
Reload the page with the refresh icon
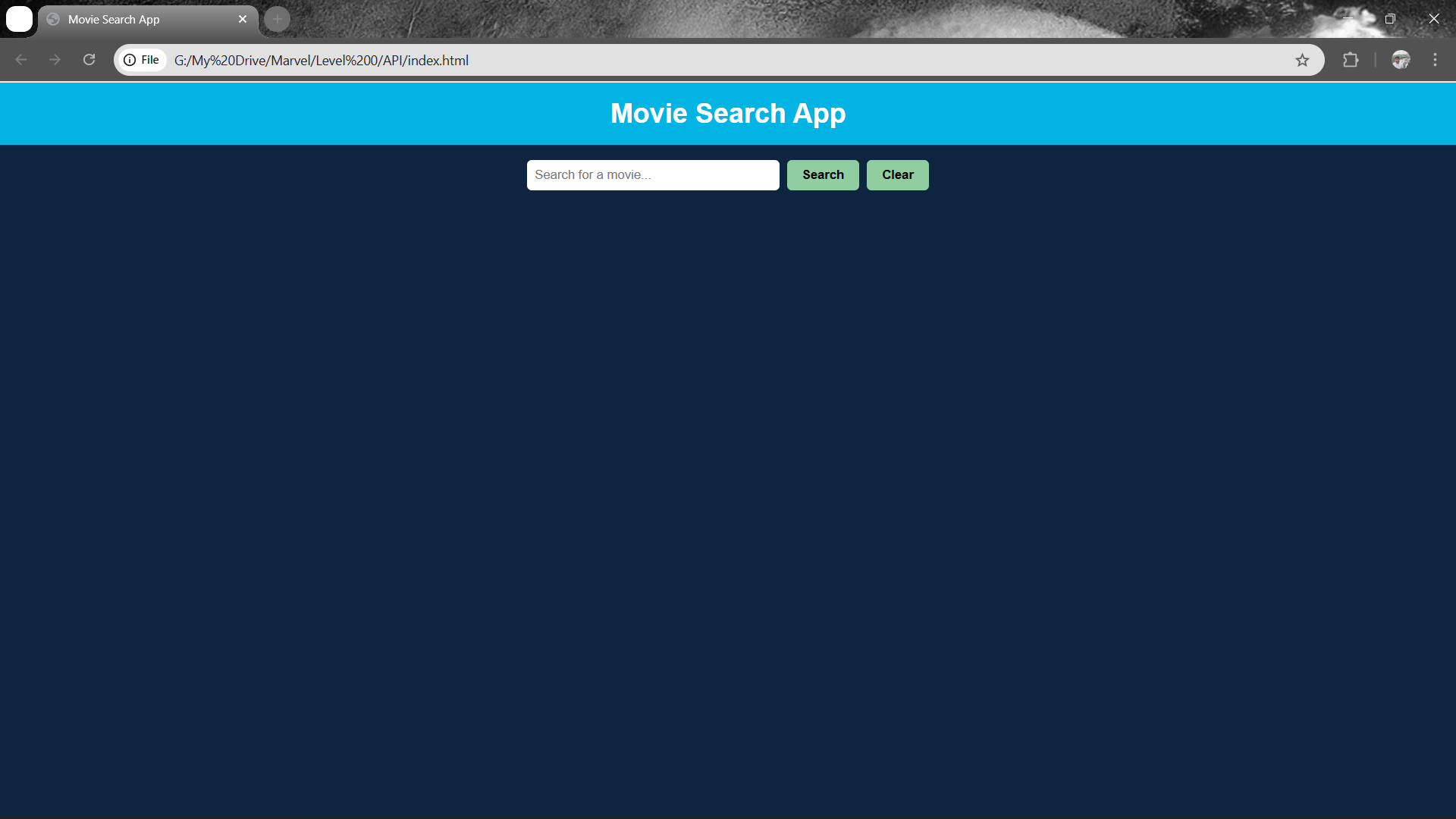click(89, 60)
